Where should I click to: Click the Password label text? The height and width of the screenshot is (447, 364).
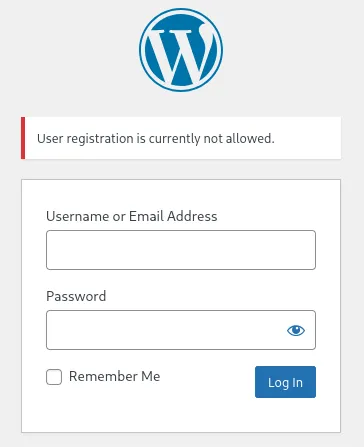click(76, 296)
